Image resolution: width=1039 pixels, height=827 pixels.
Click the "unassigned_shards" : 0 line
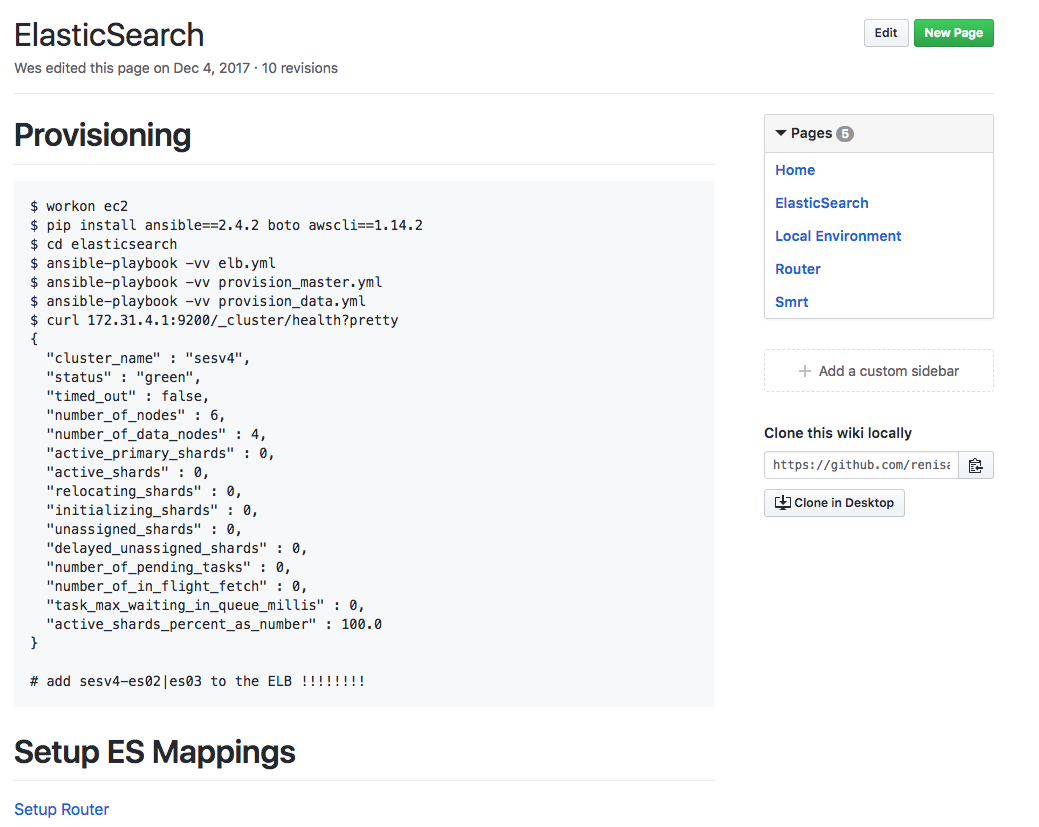[144, 529]
